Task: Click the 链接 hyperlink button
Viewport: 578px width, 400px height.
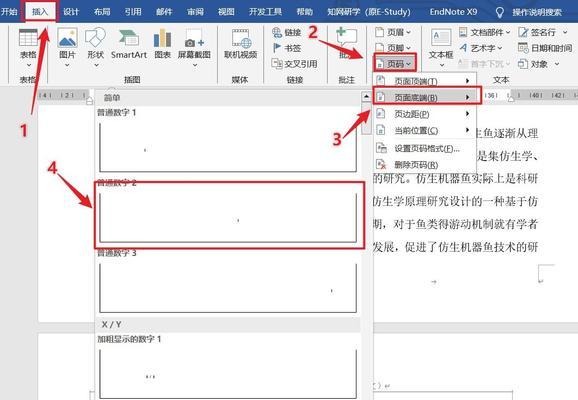Action: click(x=287, y=32)
